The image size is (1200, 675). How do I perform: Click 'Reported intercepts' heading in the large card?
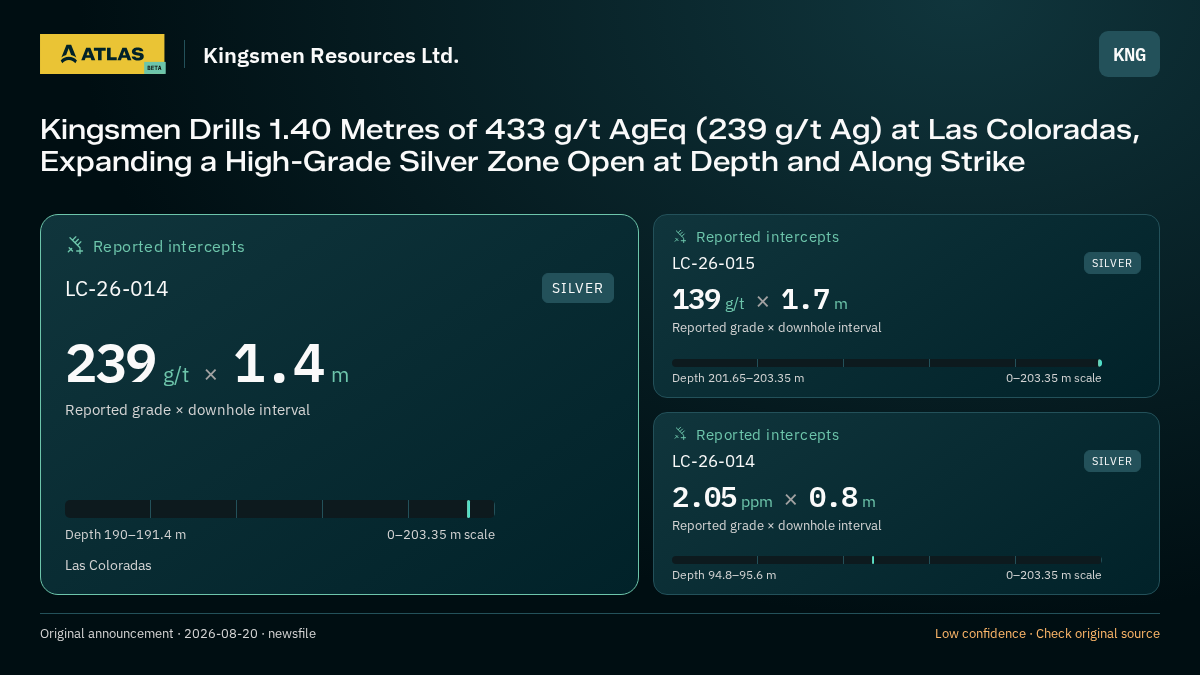(x=169, y=247)
